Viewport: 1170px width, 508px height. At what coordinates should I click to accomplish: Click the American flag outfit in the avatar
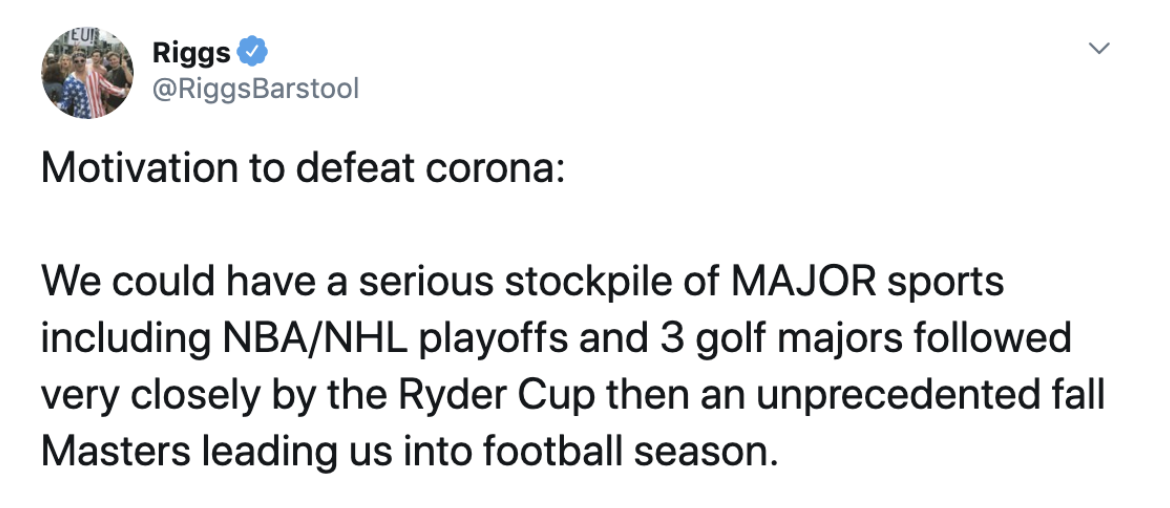87,91
